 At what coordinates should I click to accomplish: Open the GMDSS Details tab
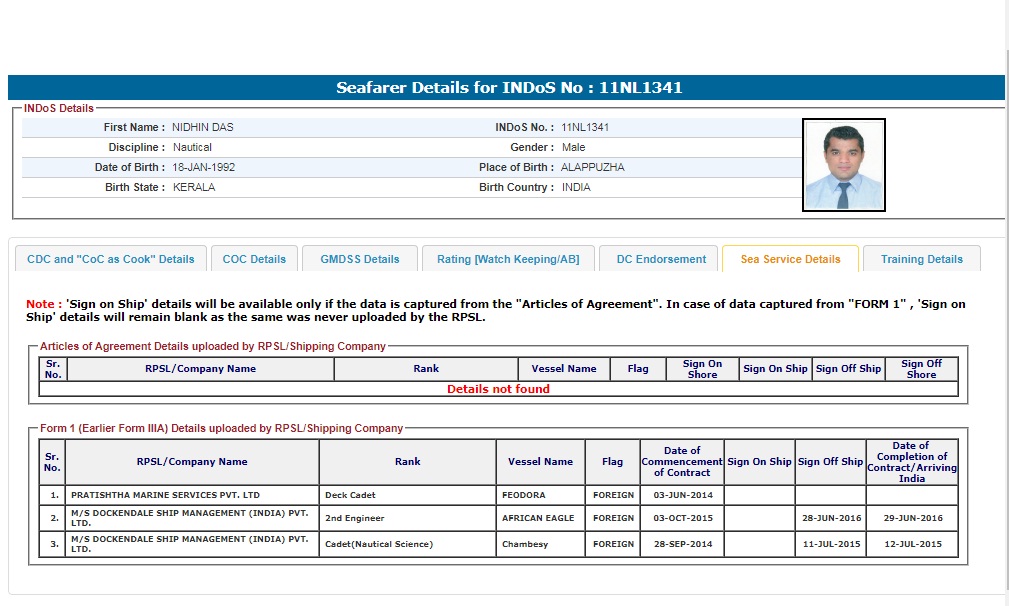360,259
